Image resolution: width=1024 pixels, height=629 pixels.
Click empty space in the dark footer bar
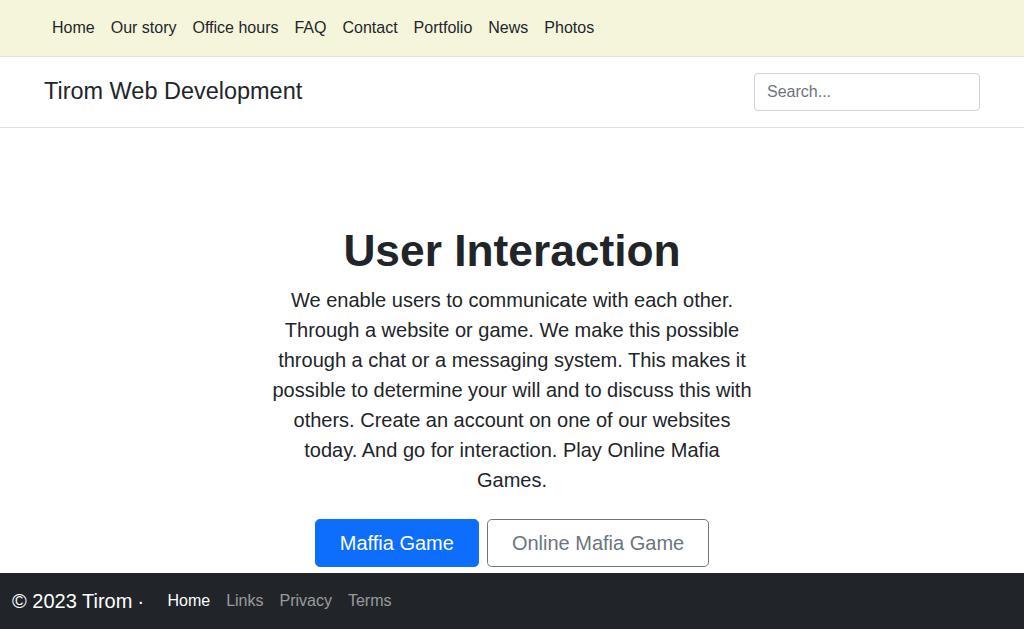click(x=700, y=601)
